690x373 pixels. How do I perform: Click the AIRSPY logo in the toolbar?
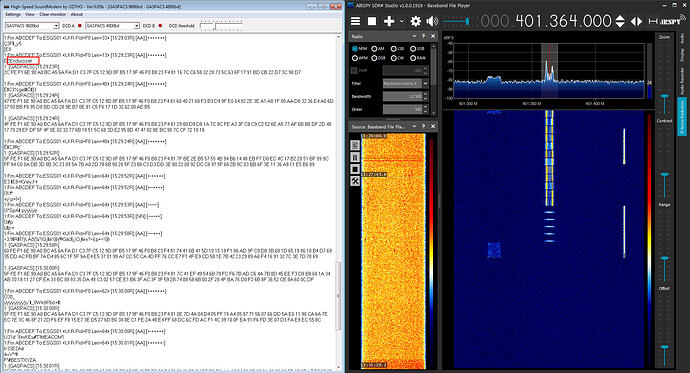(668, 20)
